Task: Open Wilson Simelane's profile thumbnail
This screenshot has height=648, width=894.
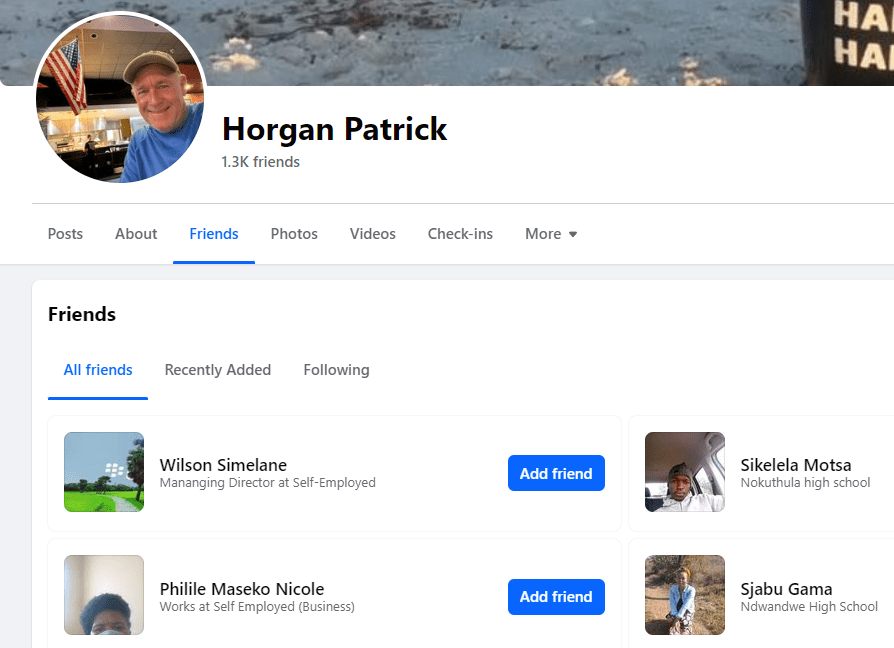Action: (104, 472)
